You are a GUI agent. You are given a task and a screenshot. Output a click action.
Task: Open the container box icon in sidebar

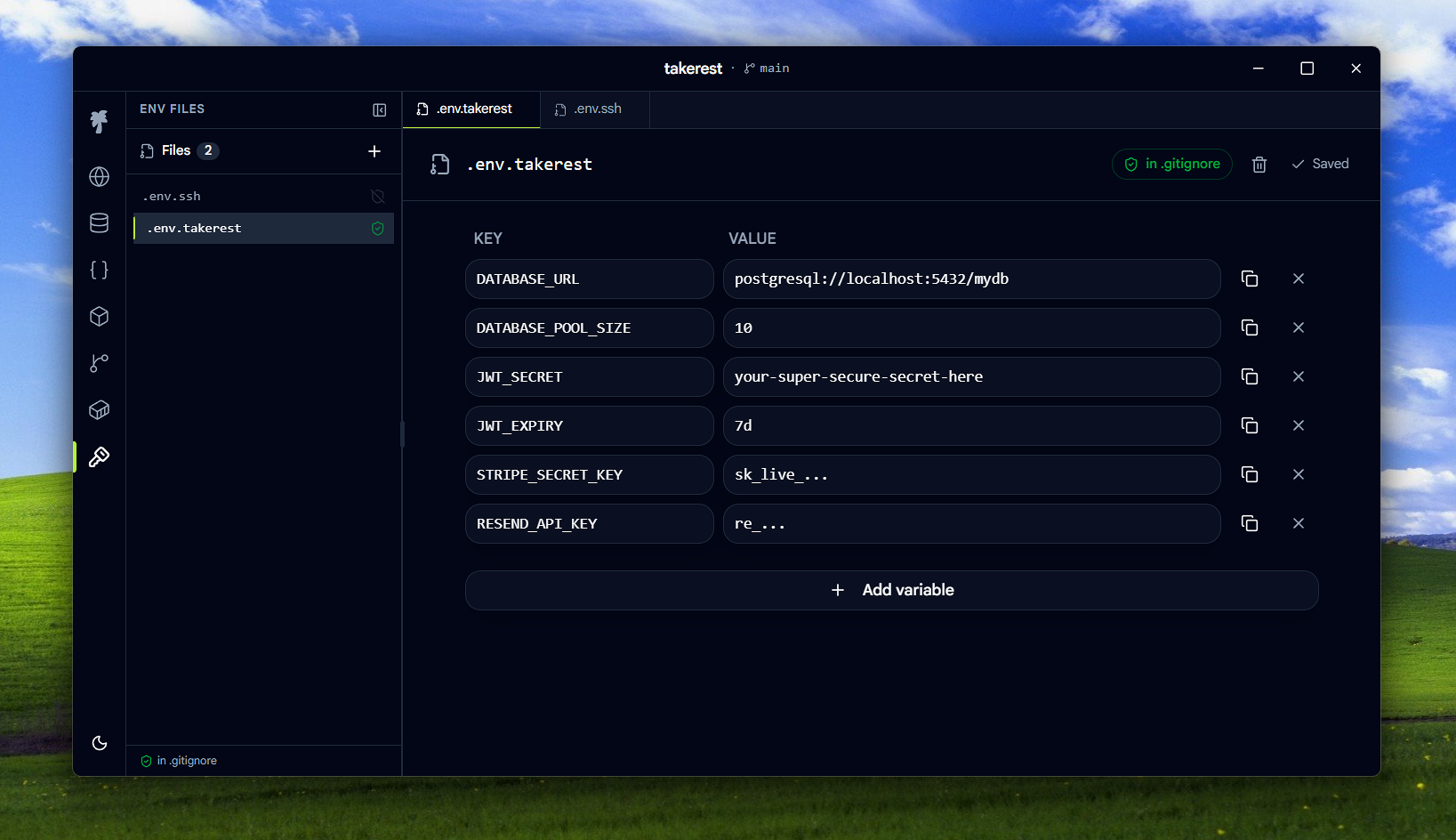tap(99, 410)
